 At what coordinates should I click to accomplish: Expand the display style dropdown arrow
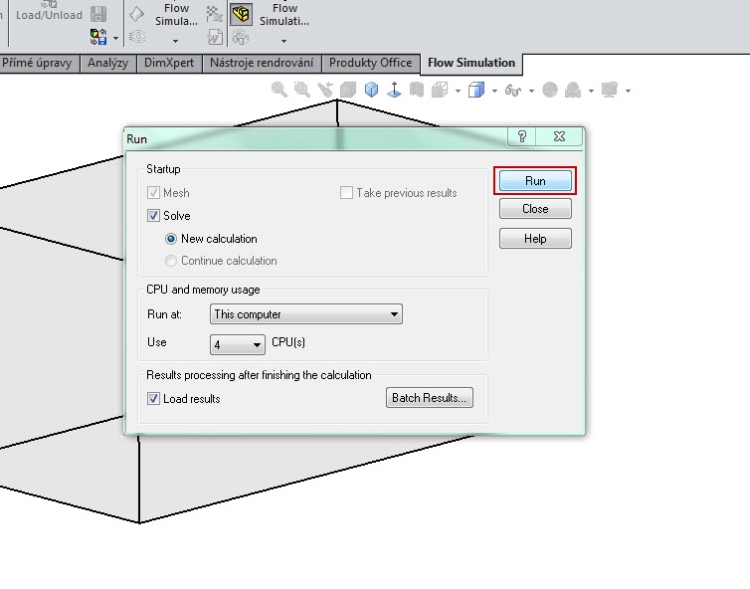tap(495, 90)
